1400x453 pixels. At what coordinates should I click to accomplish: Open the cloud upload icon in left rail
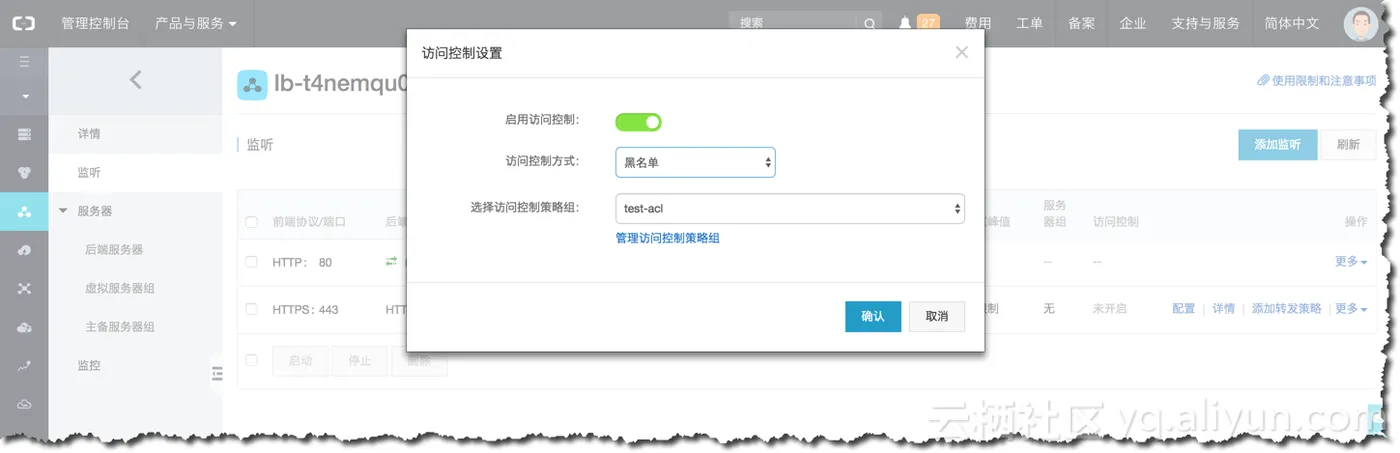(x=25, y=250)
